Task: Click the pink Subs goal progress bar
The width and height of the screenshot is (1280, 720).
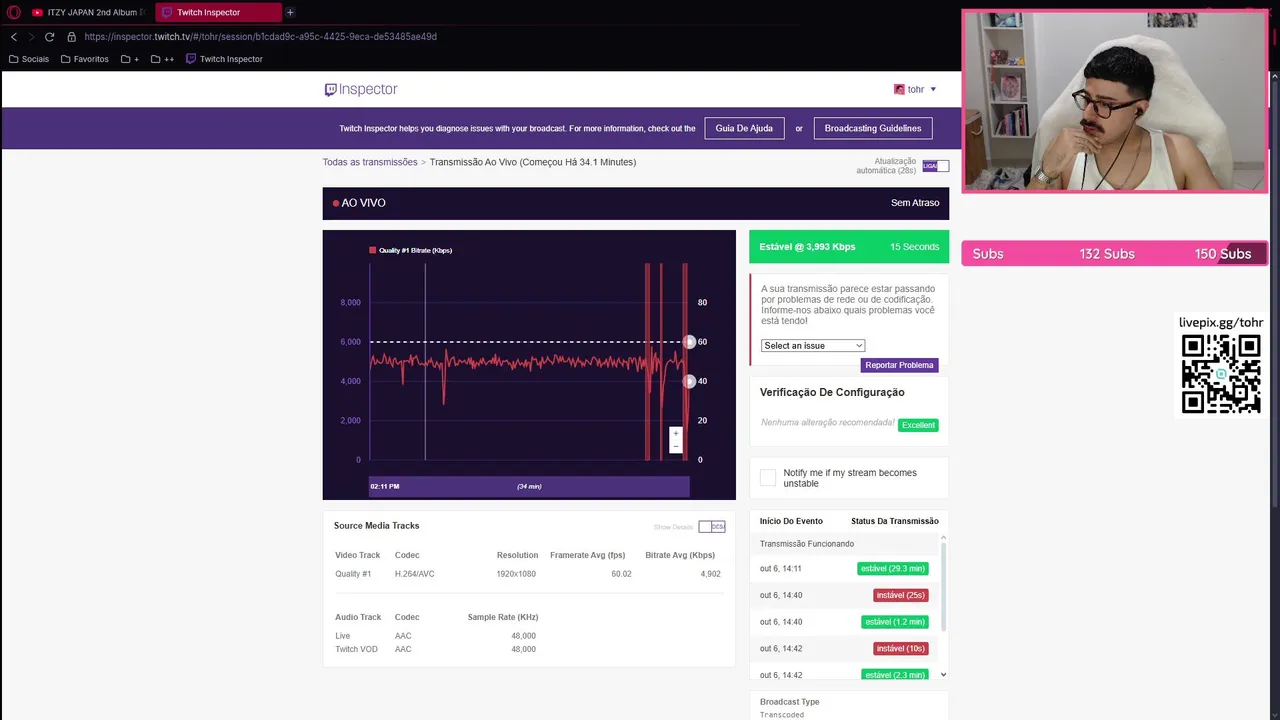Action: (x=1114, y=254)
